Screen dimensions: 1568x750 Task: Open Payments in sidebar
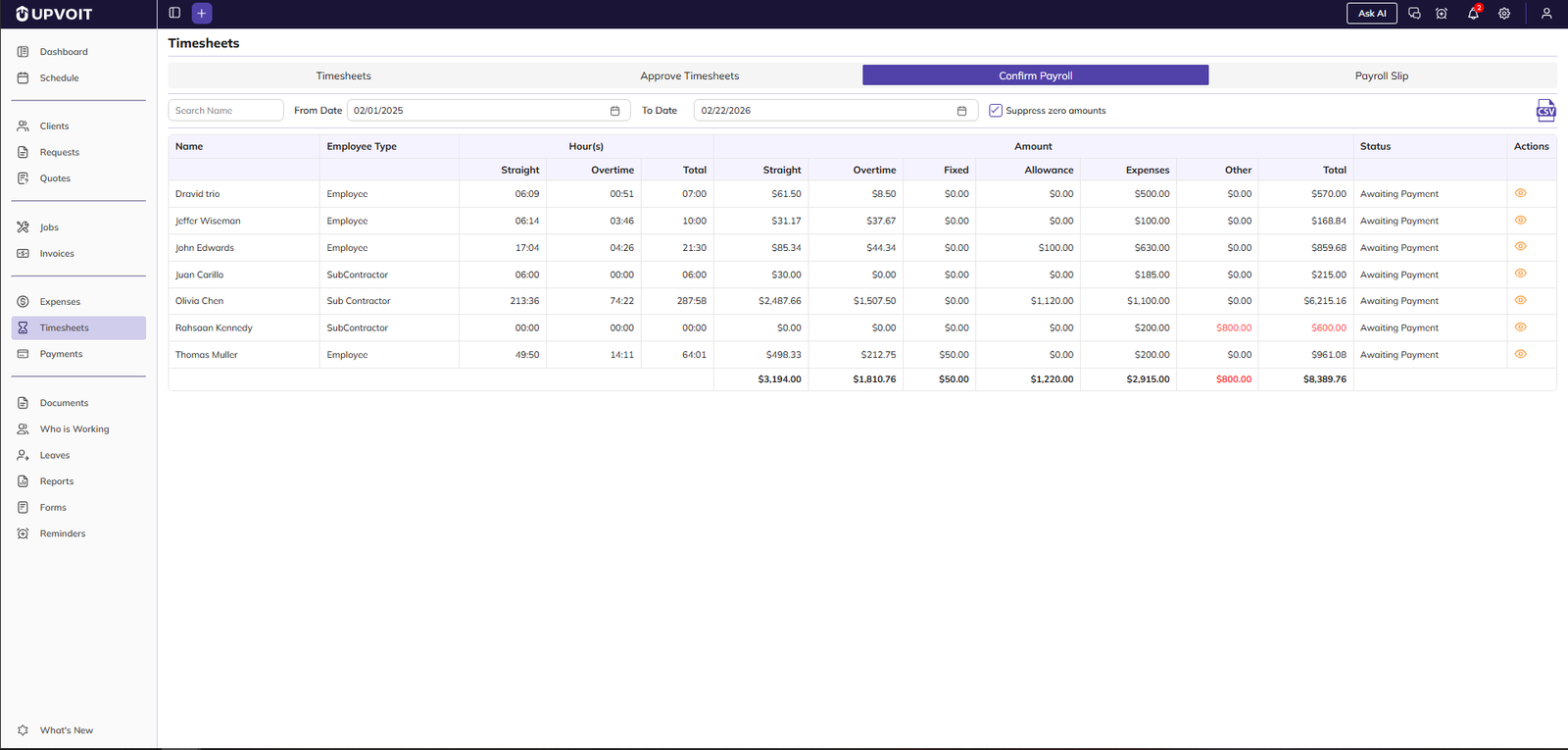(x=78, y=354)
